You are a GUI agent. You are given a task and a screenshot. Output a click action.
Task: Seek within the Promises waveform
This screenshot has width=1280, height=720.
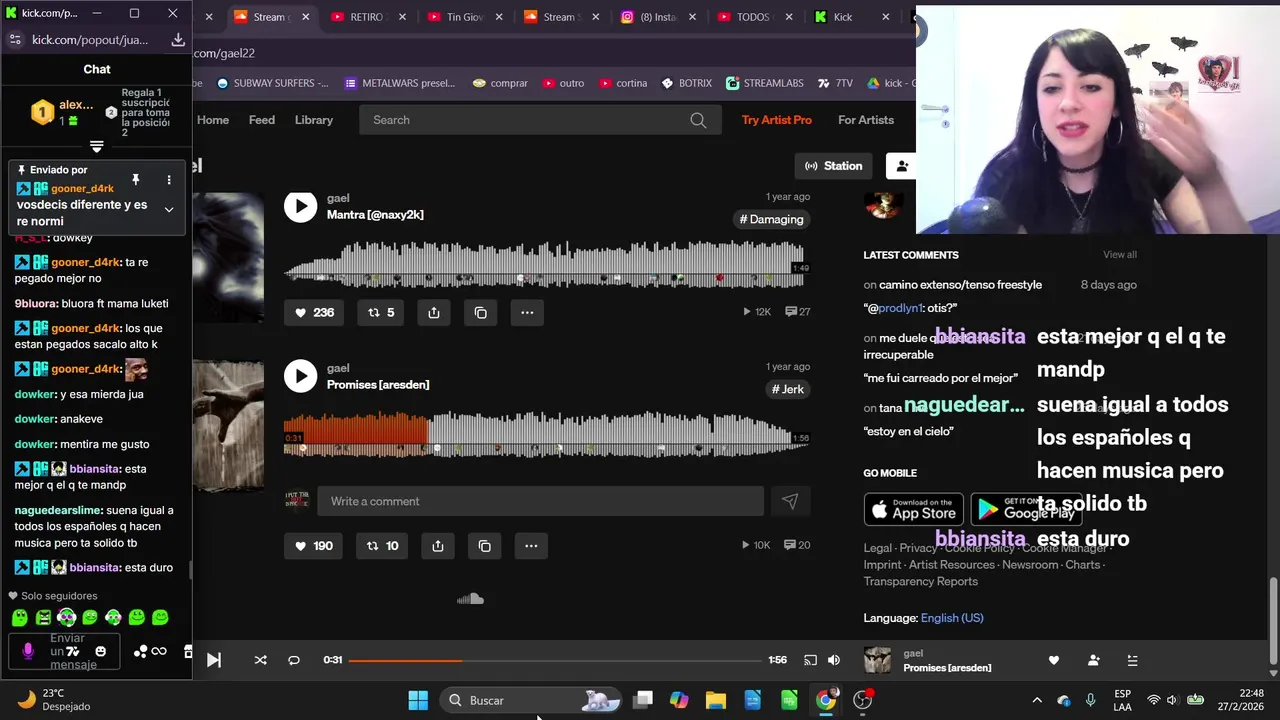coord(546,434)
